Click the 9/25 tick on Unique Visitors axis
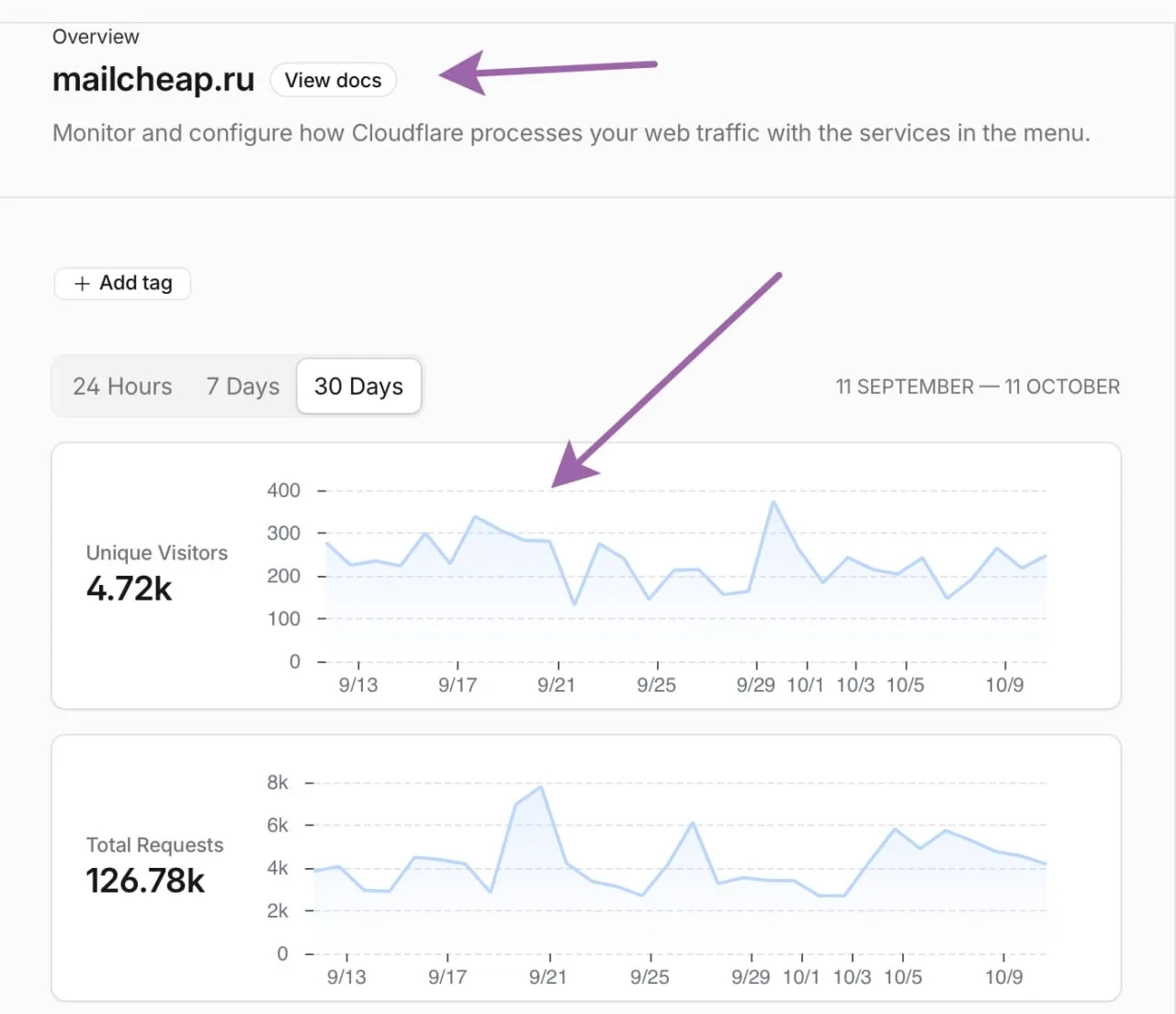 pos(656,684)
